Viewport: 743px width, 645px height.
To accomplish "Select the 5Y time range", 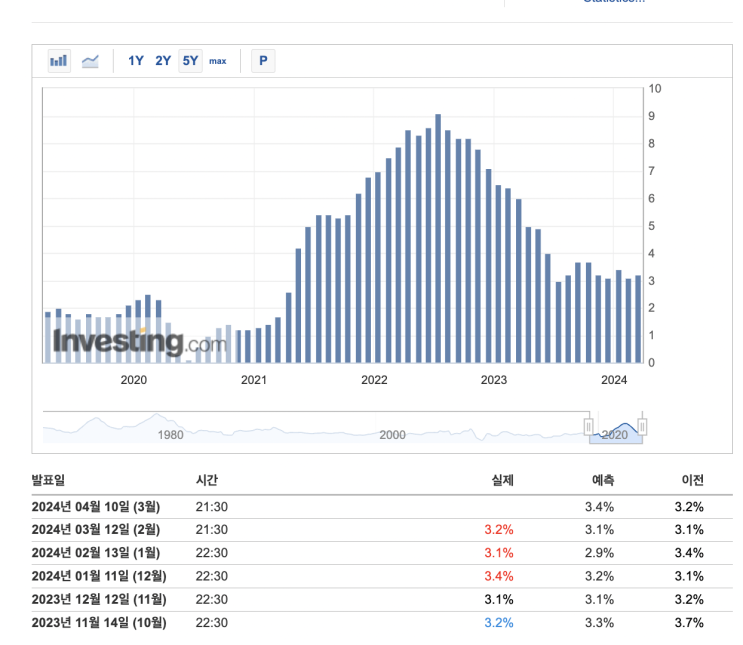I will pos(190,61).
